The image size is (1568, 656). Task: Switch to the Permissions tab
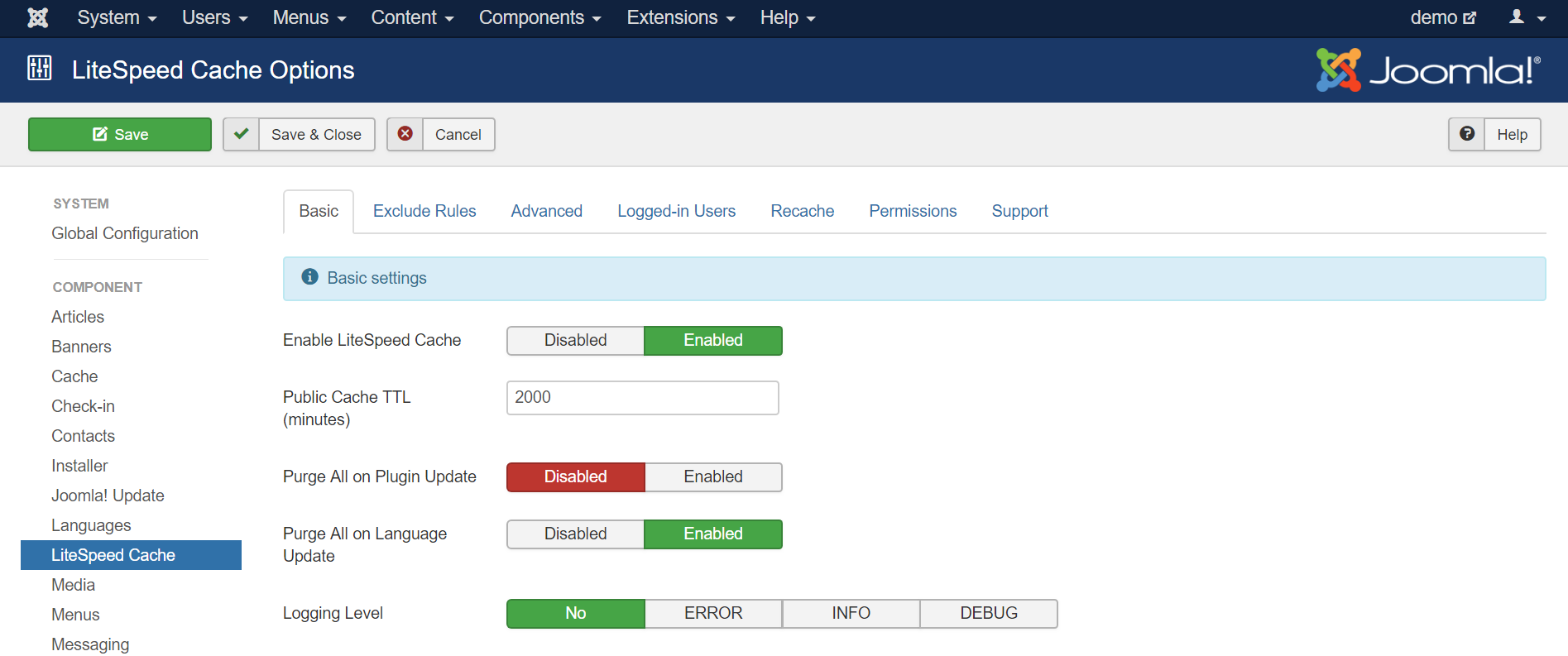[913, 211]
